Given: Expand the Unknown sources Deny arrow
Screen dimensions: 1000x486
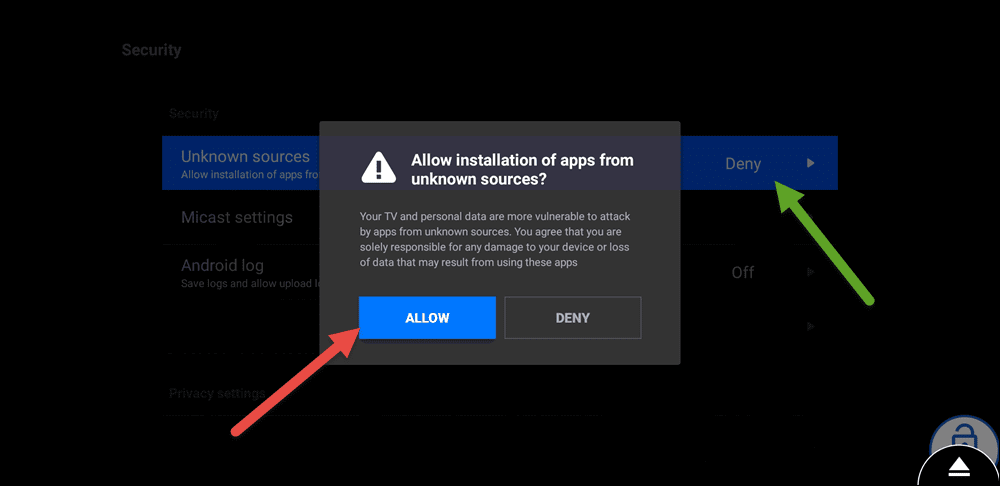Looking at the screenshot, I should [x=810, y=163].
